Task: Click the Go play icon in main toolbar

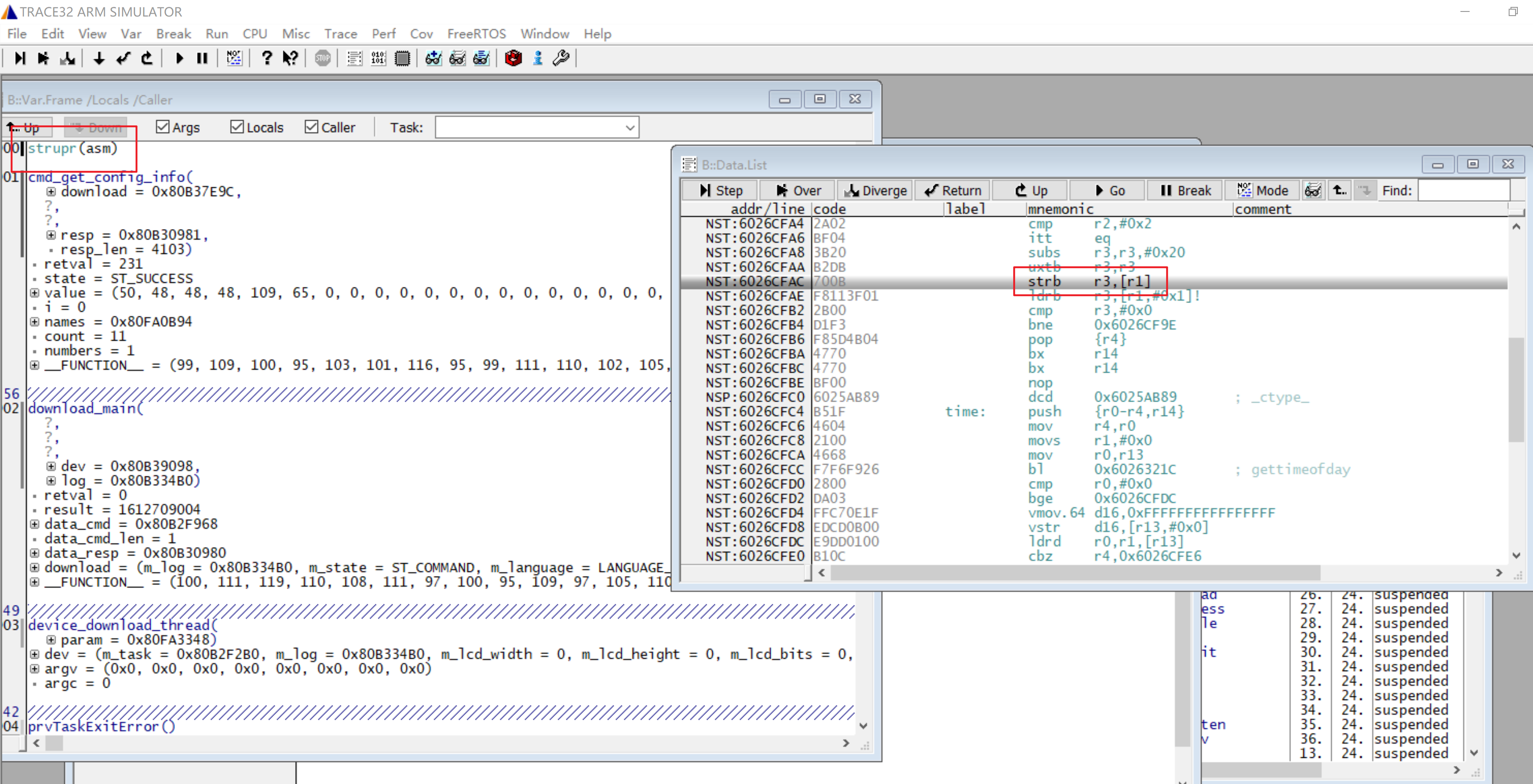Action: (179, 58)
